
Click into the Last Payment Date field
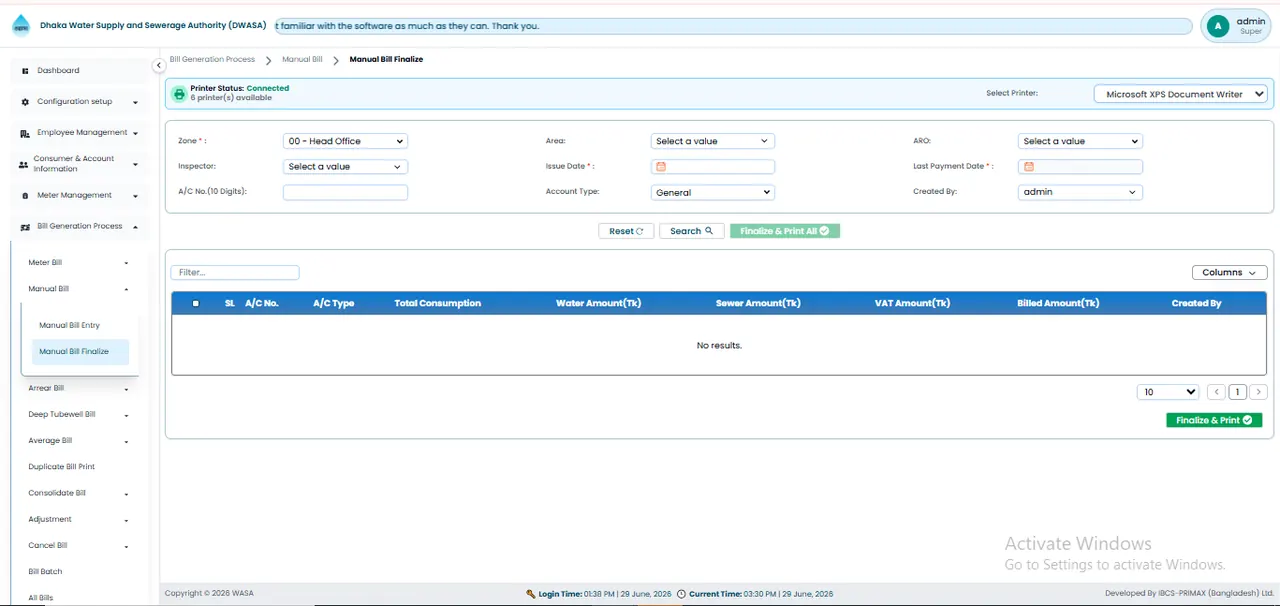[1080, 167]
